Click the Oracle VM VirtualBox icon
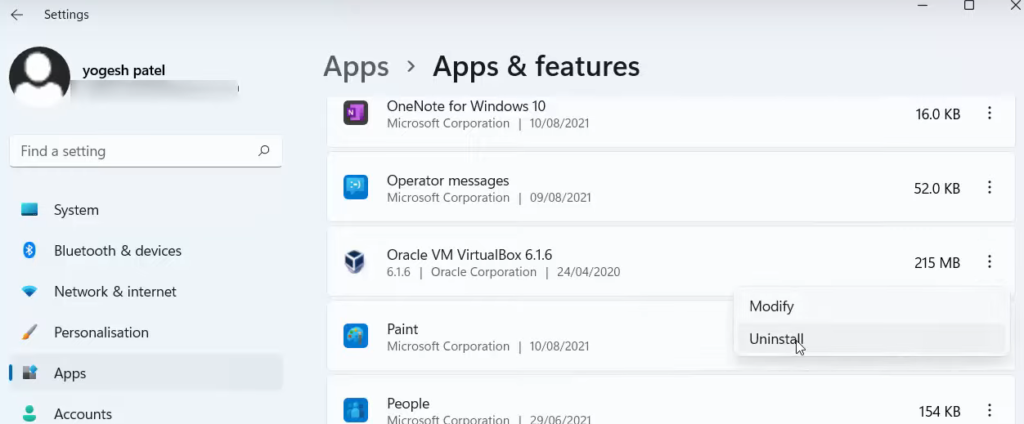The height and width of the screenshot is (424, 1024). (356, 262)
